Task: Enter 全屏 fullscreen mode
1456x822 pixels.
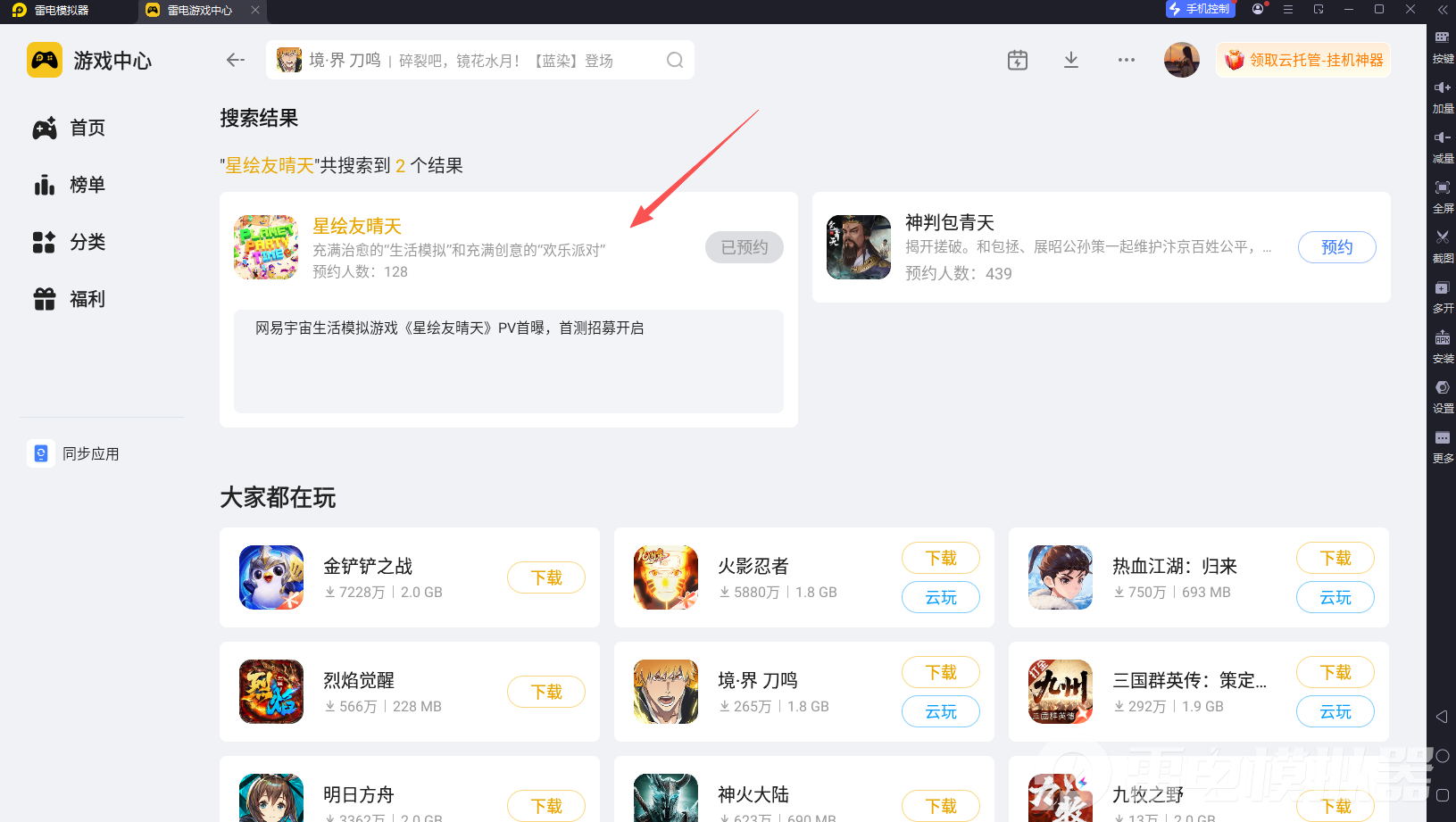Action: tap(1443, 196)
